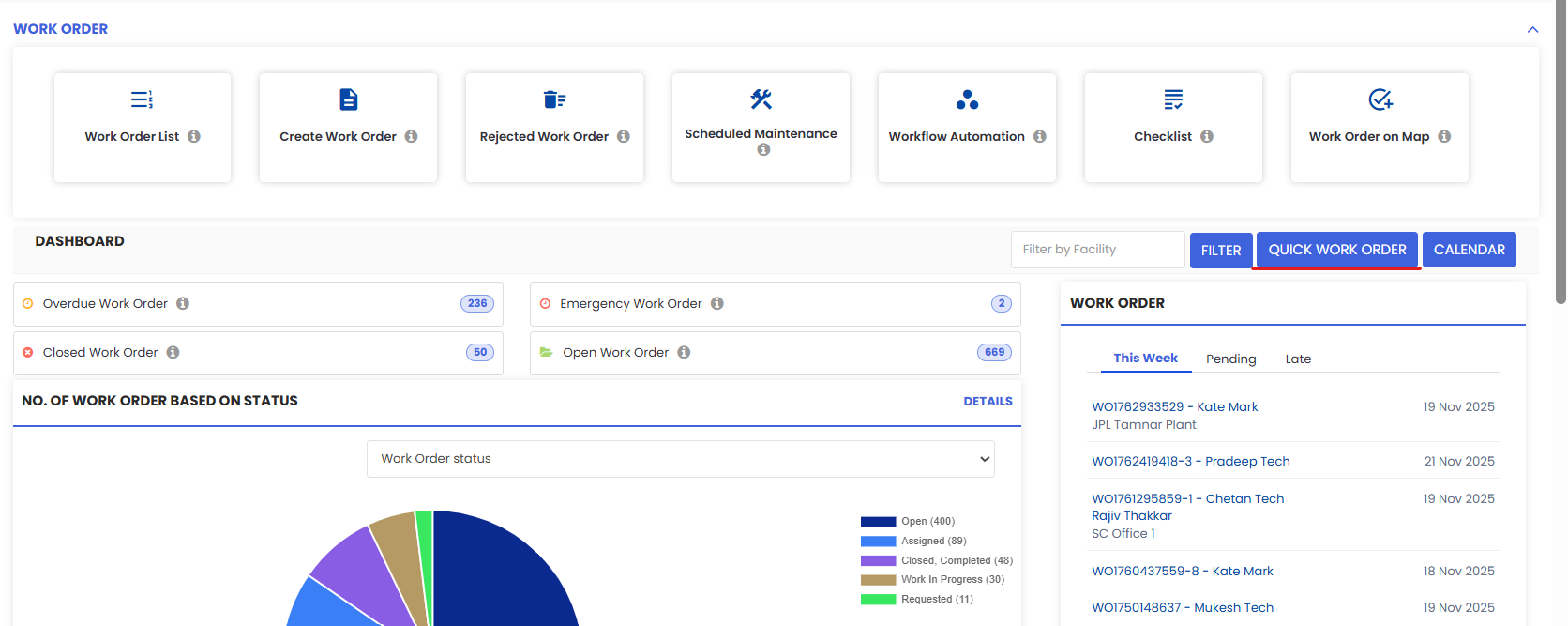Screen dimensions: 1568x626
Task: Click info icon beside Open Work Order
Action: coord(684,352)
